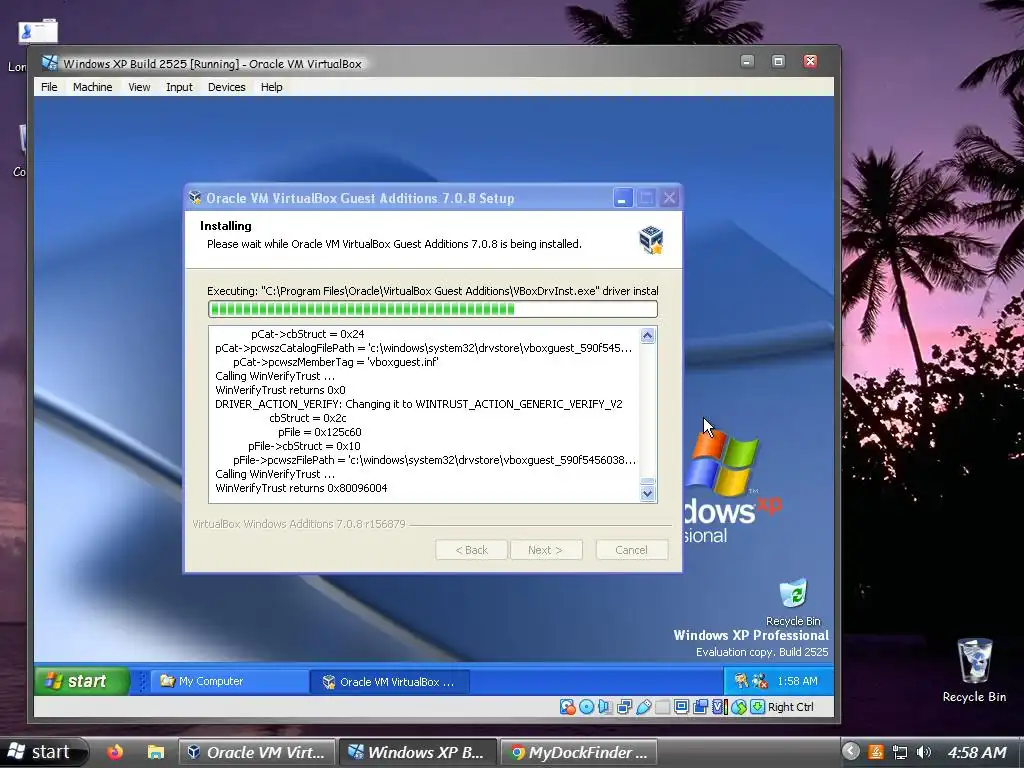Click the 'pFile = 0x125c60' log line
The image size is (1024, 768).
[319, 432]
